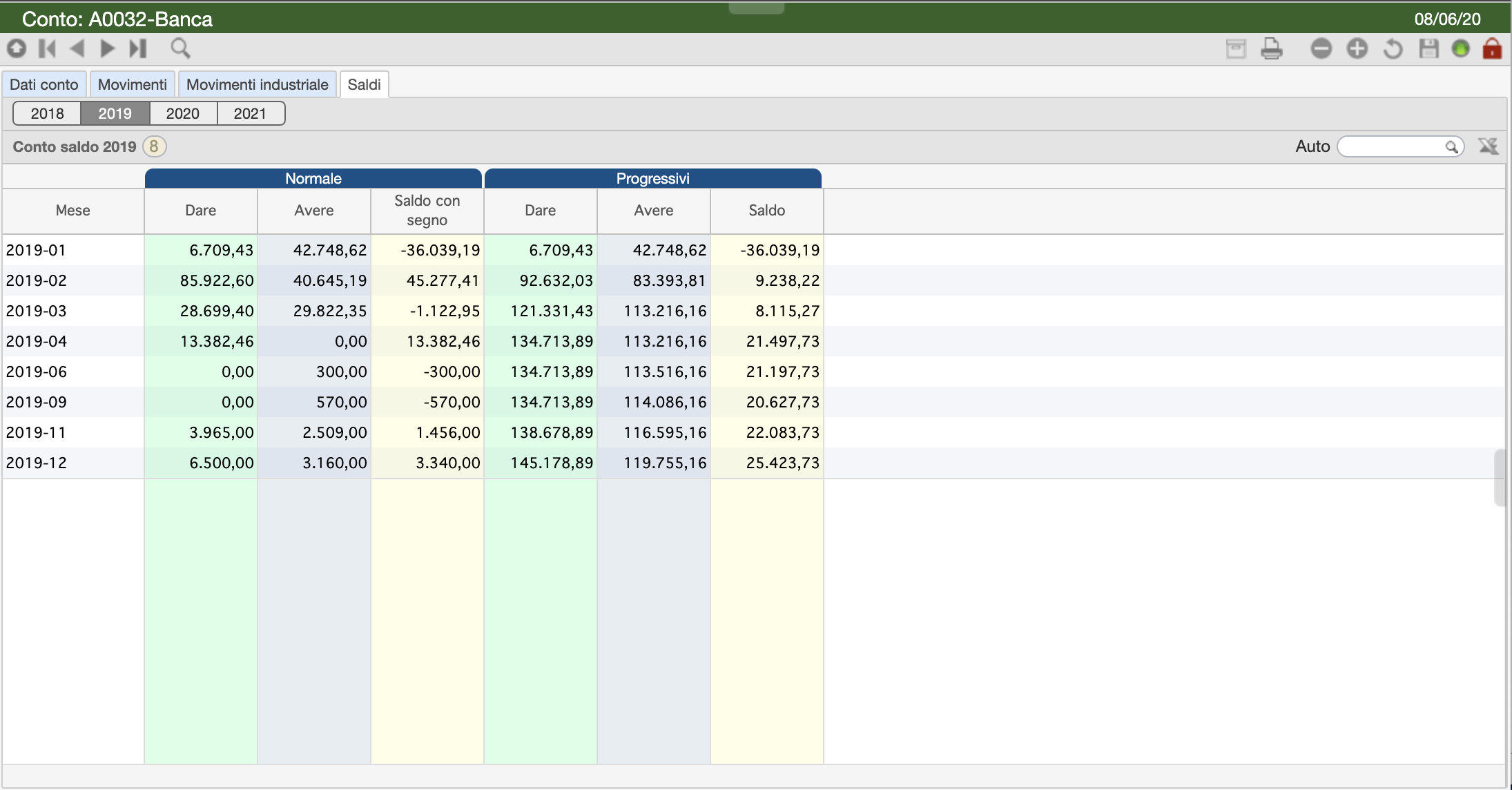Click the Progressivi Avere column header
This screenshot has height=790, width=1512.
tap(654, 211)
